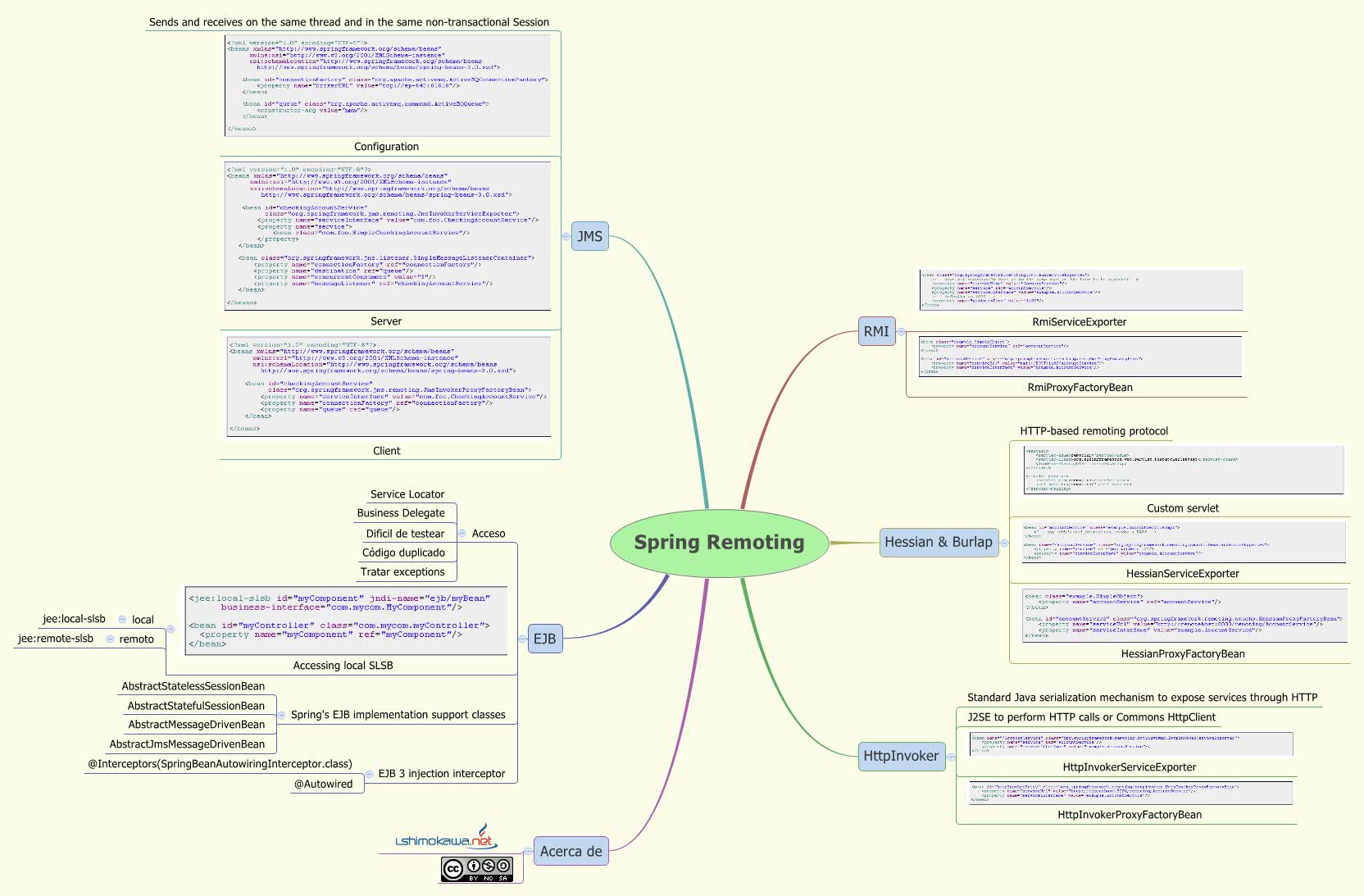Viewport: 1364px width, 896px height.
Task: Collapse the remoto node using its dot
Action: [110, 639]
